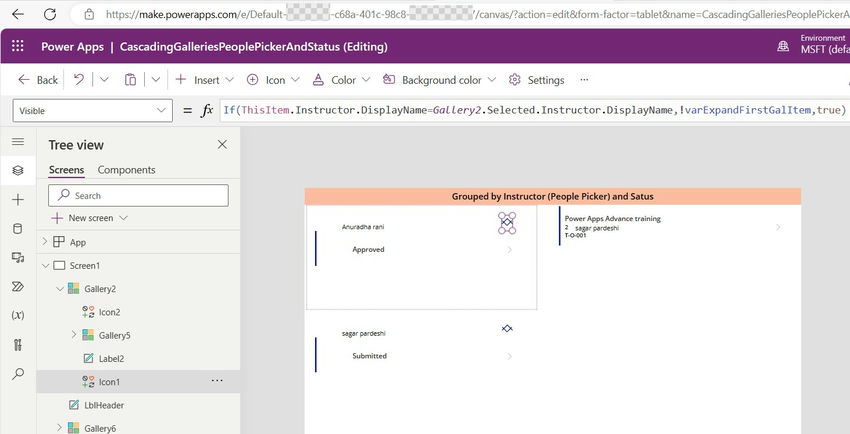Select Label2 in the tree
The image size is (850, 434).
[111, 359]
